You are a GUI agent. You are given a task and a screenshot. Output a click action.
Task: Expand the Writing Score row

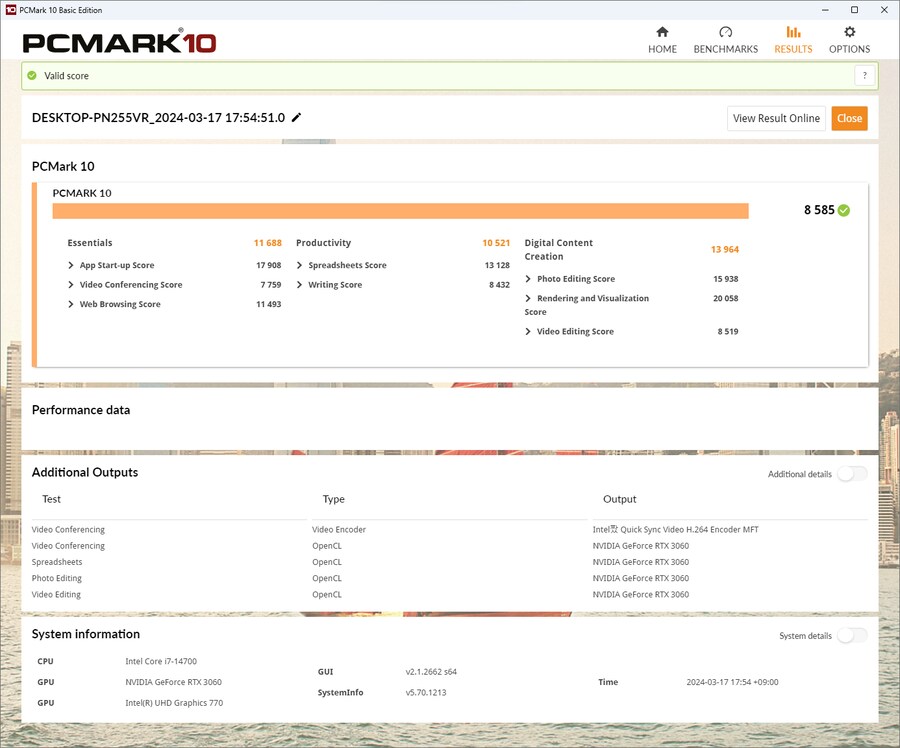click(300, 285)
